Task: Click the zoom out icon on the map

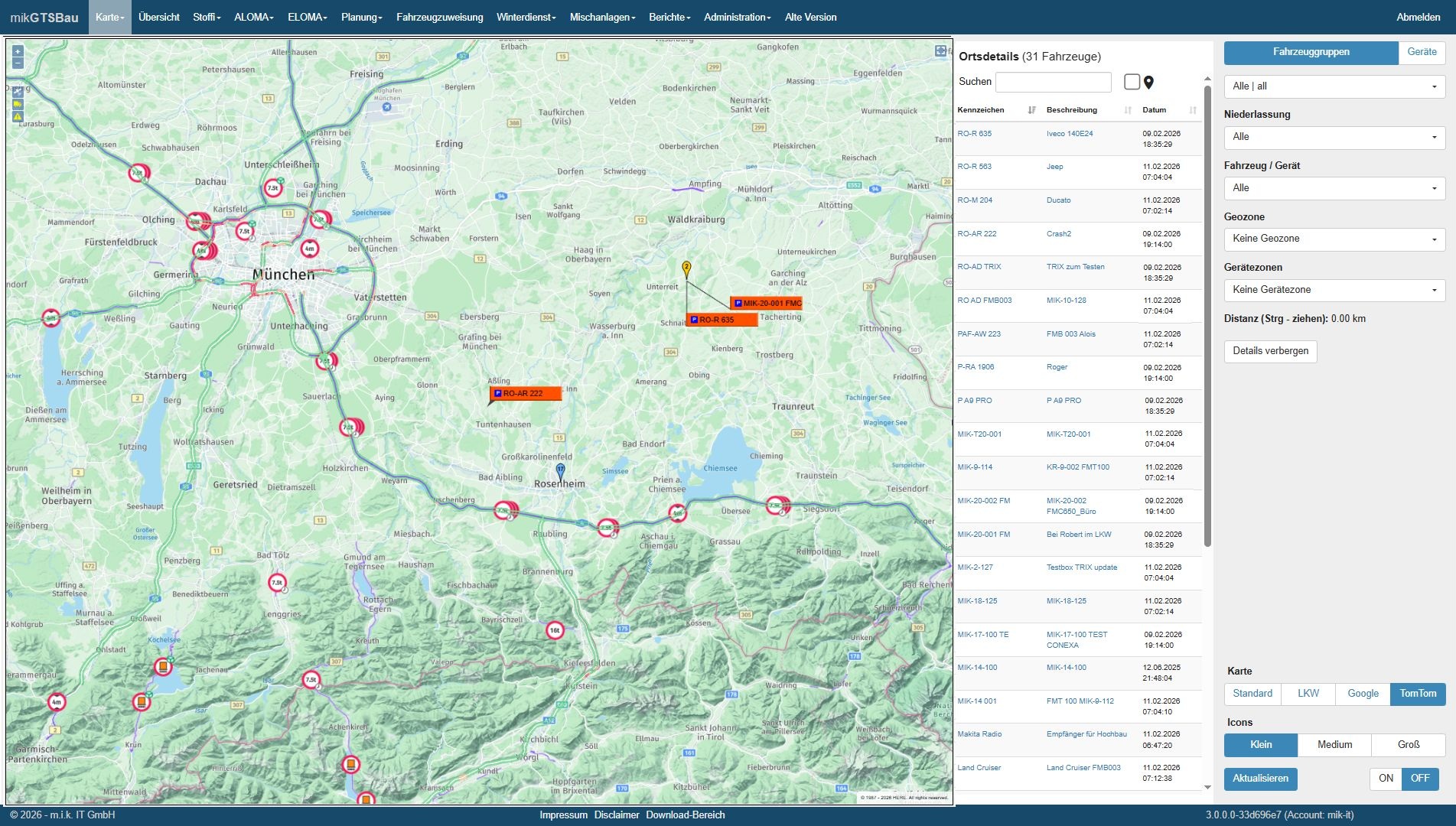Action: pyautogui.click(x=18, y=63)
